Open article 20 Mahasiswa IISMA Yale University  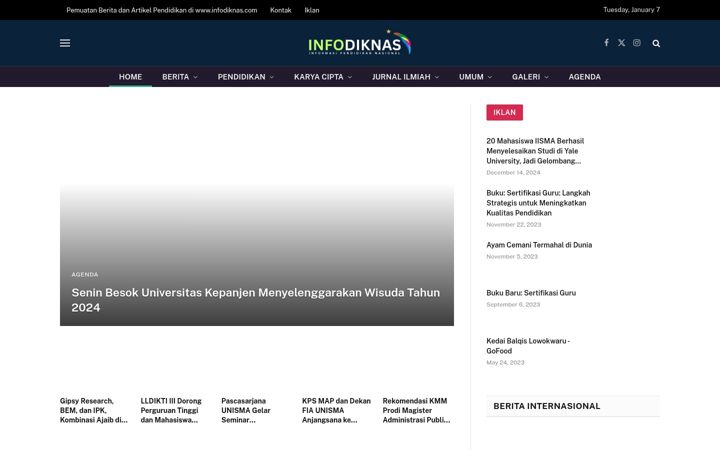click(535, 151)
